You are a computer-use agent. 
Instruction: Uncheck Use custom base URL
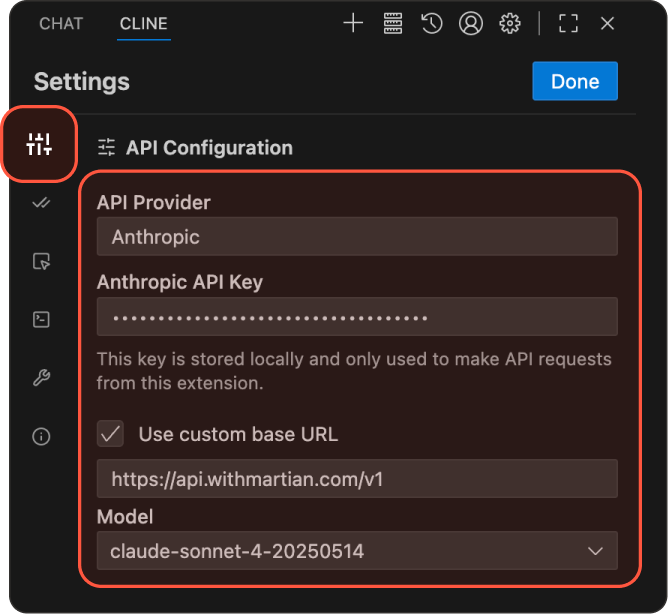pyautogui.click(x=111, y=434)
